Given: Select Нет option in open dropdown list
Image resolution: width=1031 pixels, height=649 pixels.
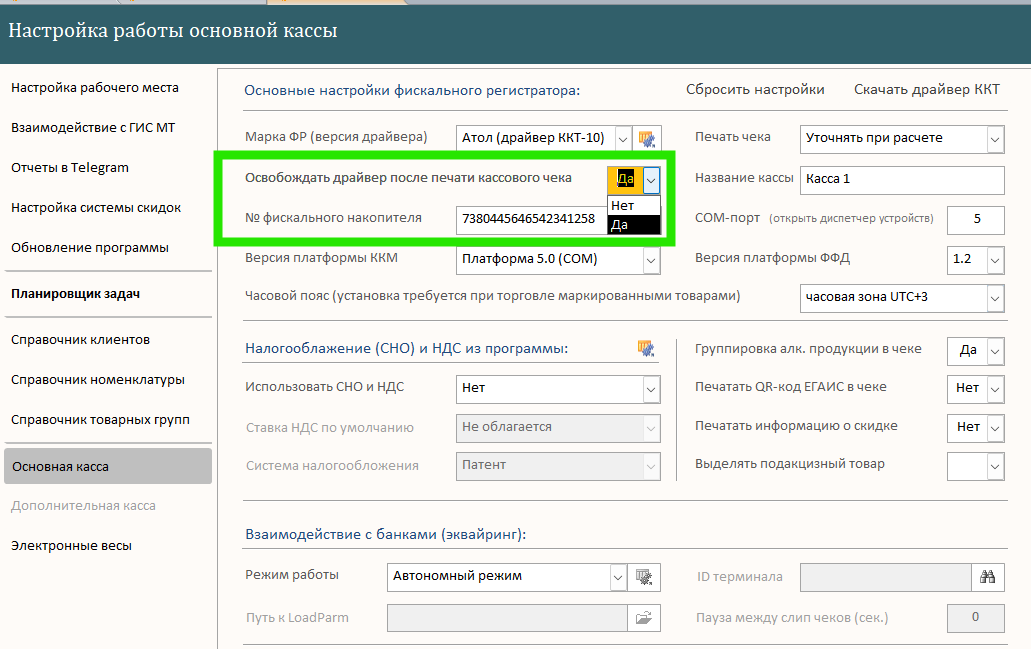Looking at the screenshot, I should click(634, 206).
